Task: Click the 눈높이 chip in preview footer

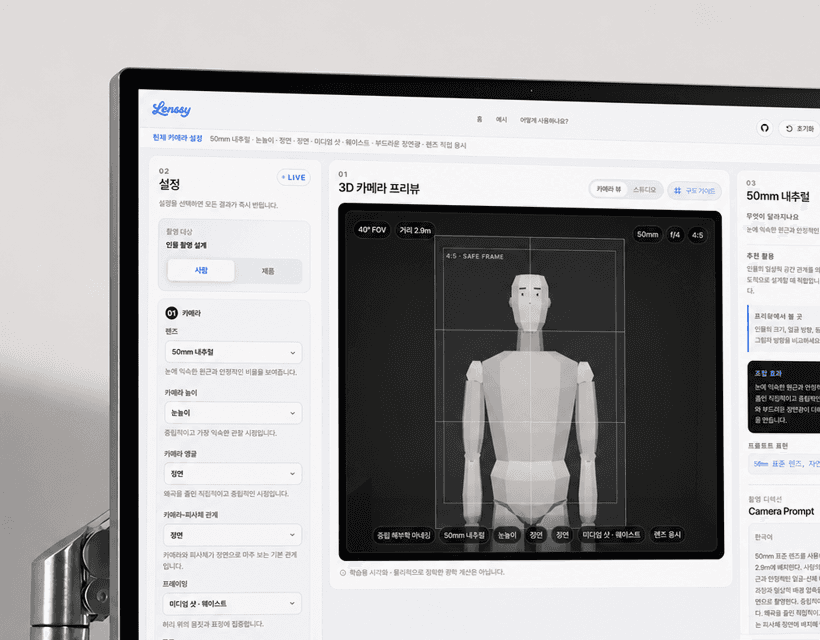Action: click(x=507, y=535)
